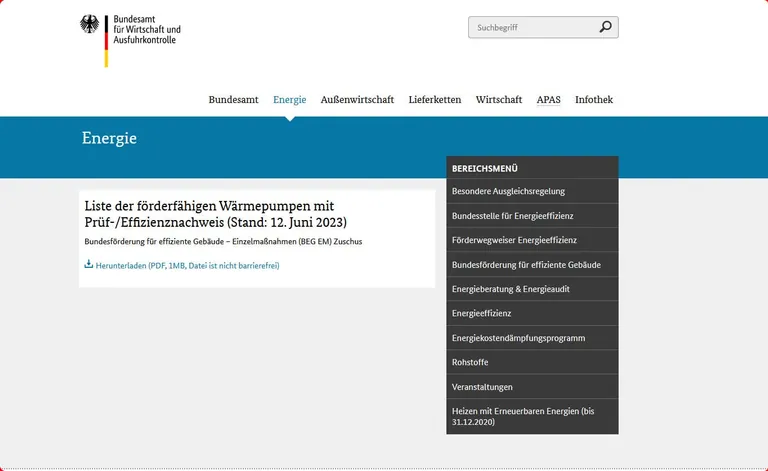Select the Energie navigation tab

tap(289, 100)
